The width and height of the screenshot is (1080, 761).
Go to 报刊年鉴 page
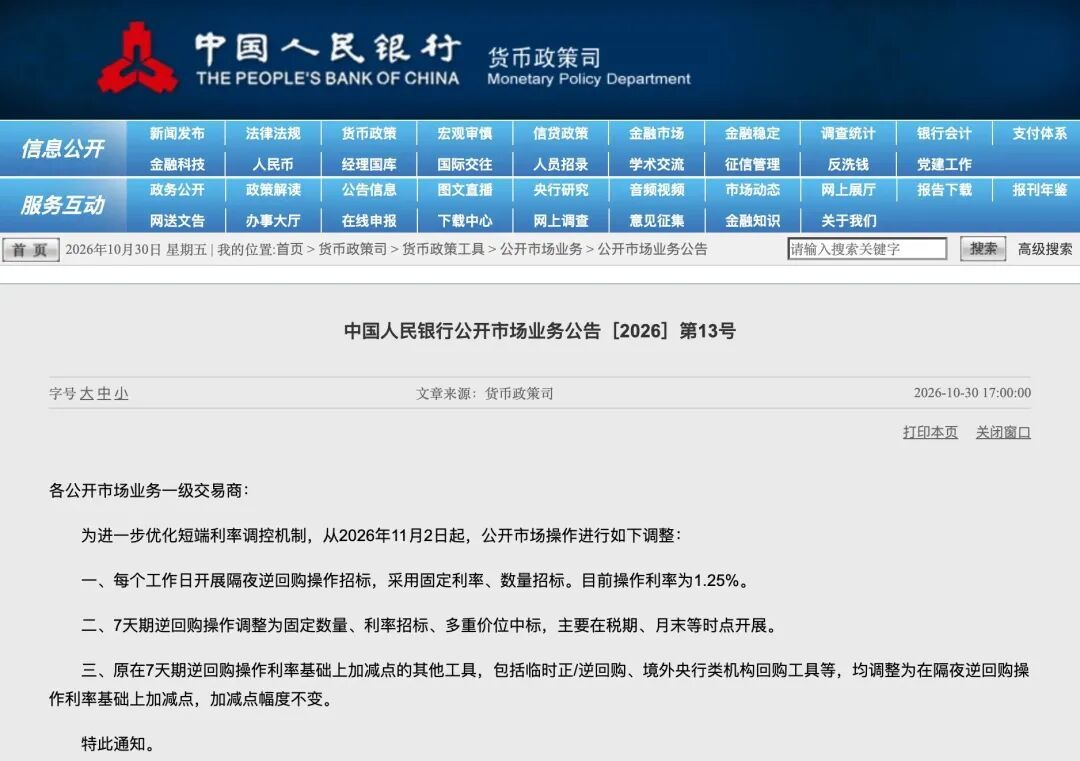click(x=1039, y=190)
